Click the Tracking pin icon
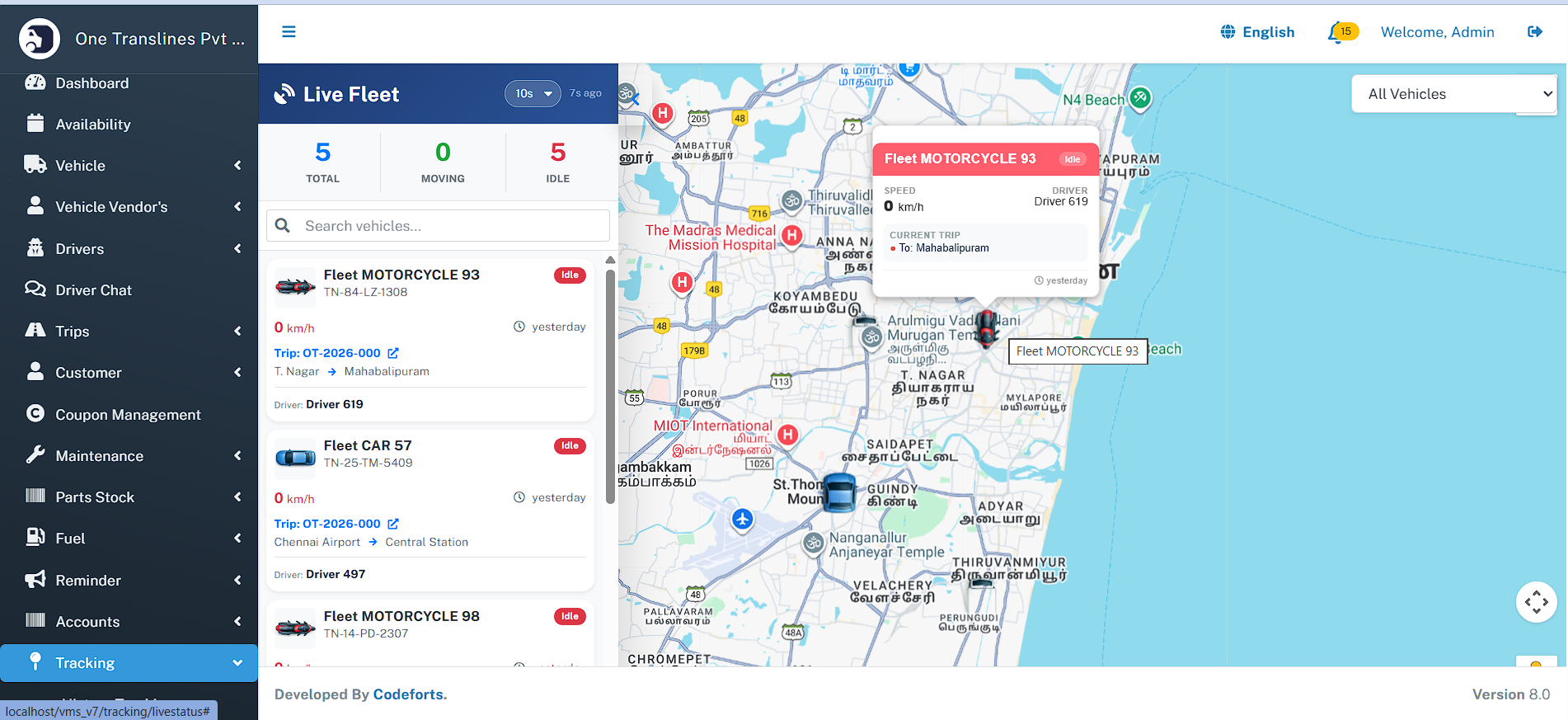This screenshot has width=1568, height=720. pyautogui.click(x=35, y=661)
